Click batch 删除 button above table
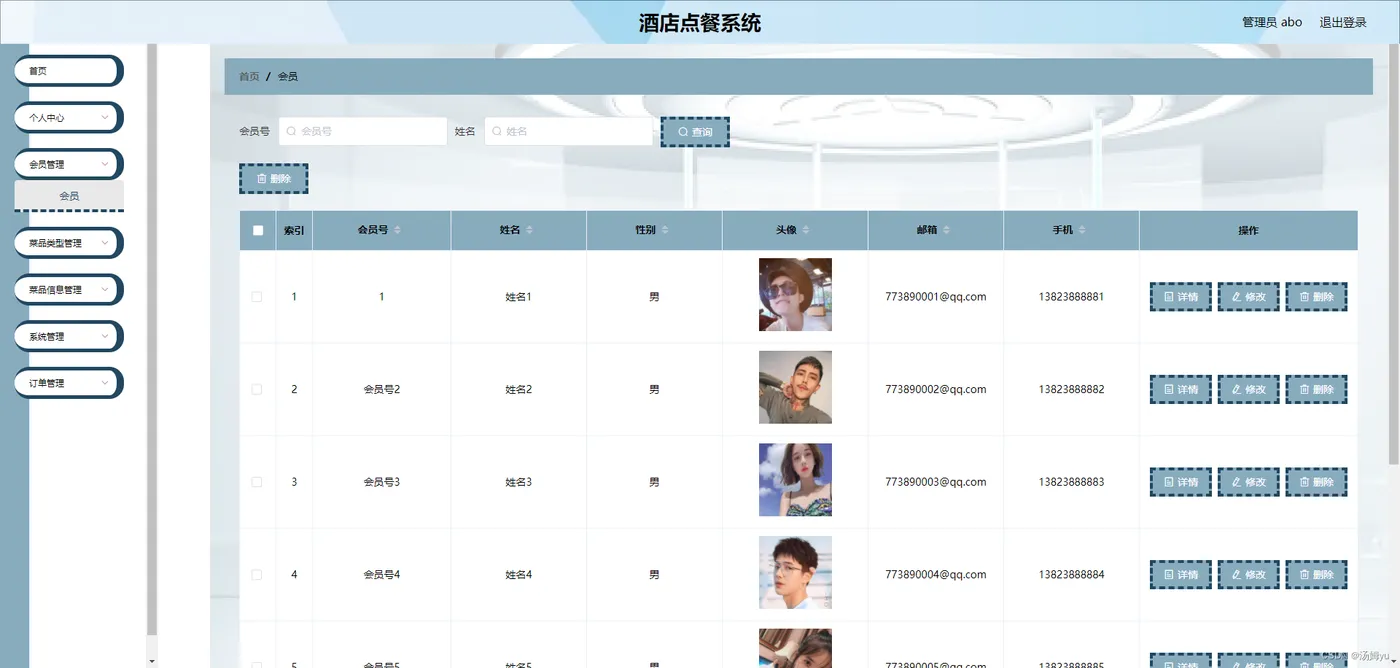The height and width of the screenshot is (668, 1400). (x=273, y=179)
